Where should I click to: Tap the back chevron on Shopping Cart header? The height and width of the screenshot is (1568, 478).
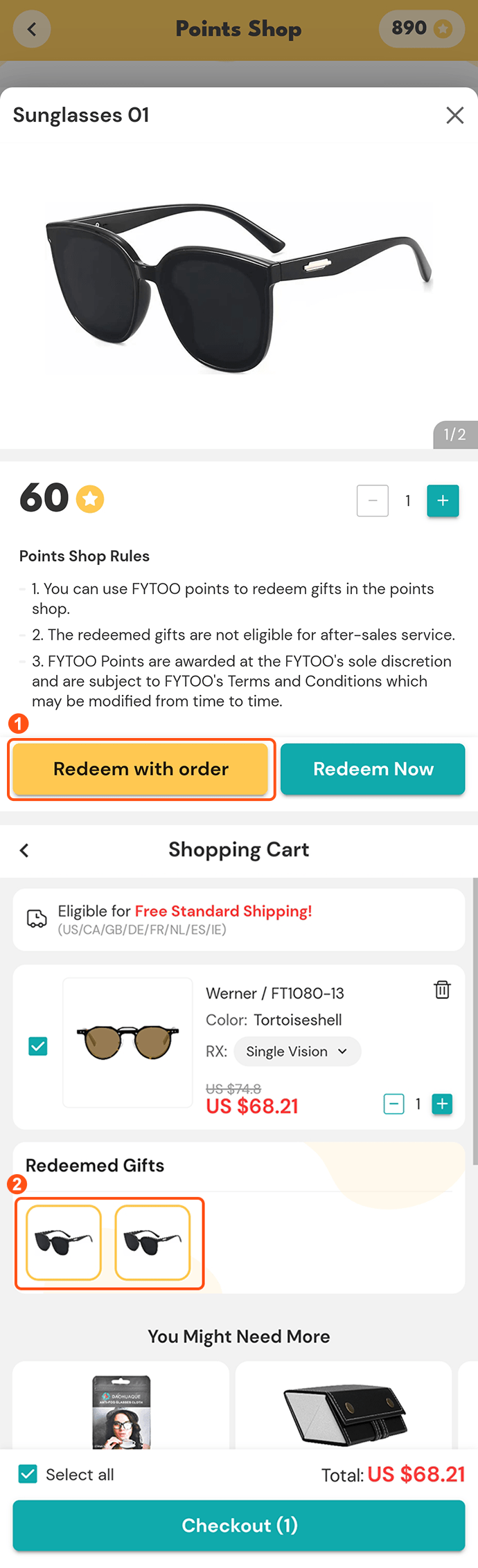(x=24, y=850)
